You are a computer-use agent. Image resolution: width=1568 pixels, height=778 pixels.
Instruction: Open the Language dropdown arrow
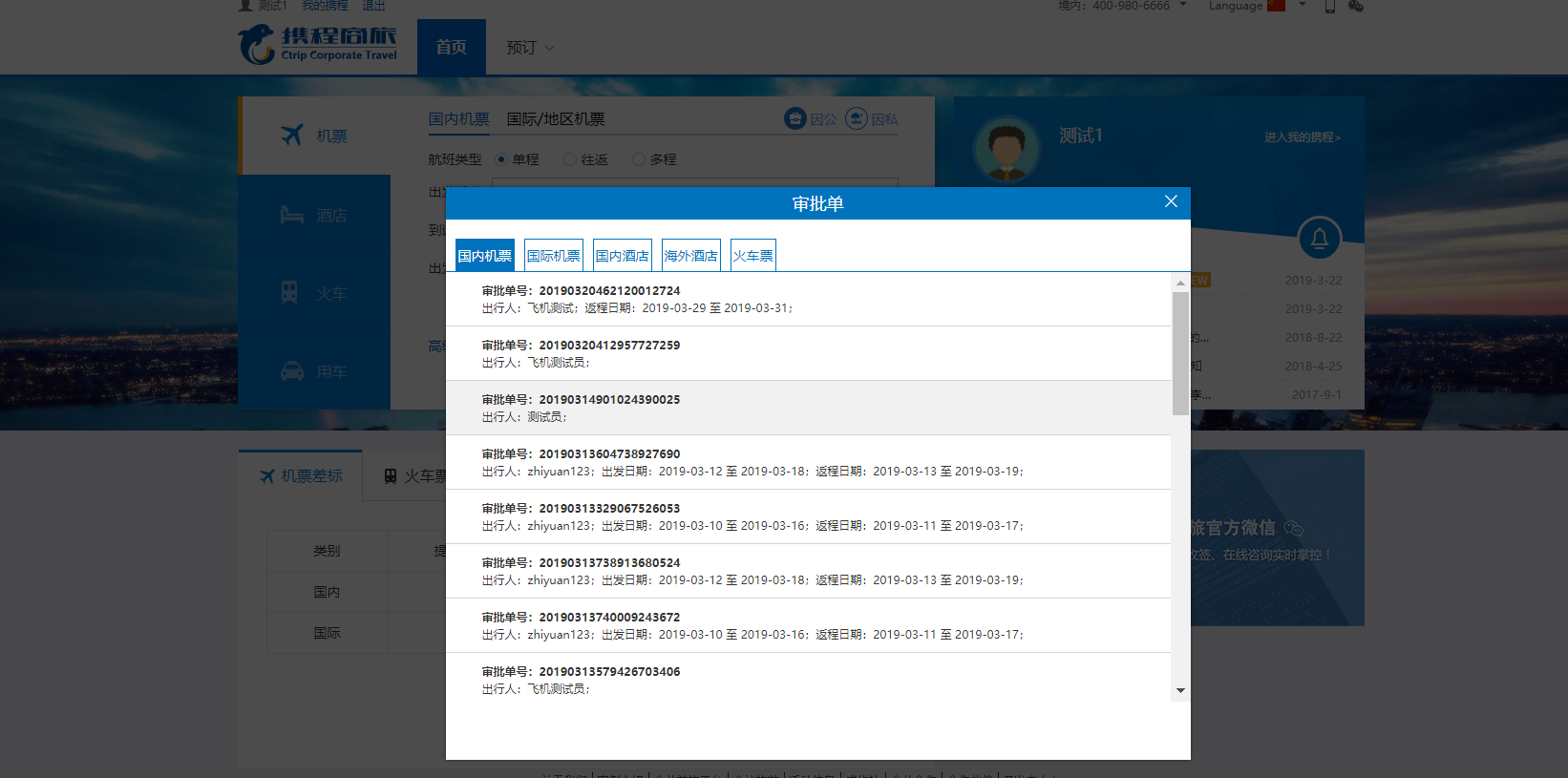tap(1302, 5)
